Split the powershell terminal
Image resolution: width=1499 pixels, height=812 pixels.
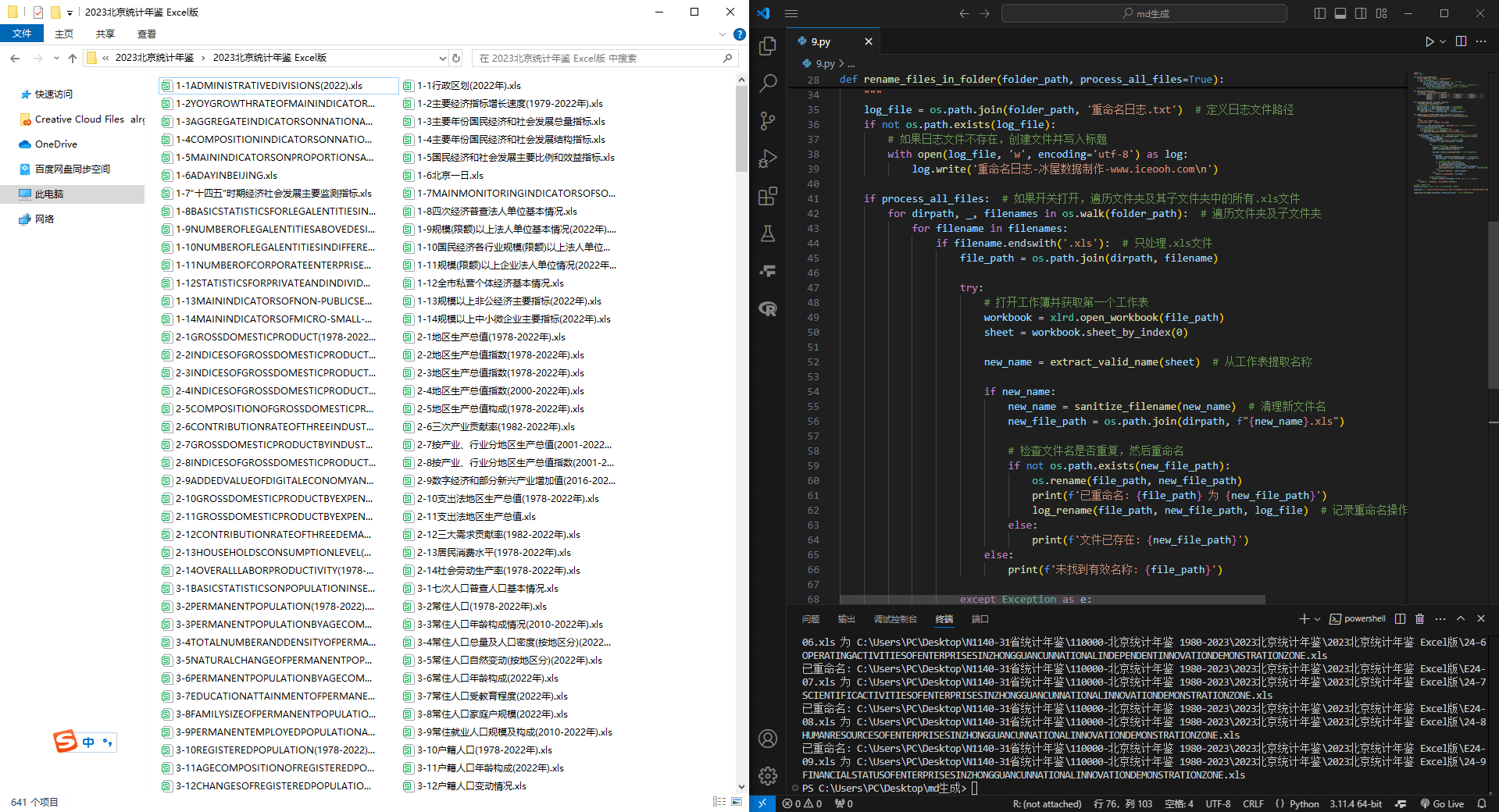point(1400,618)
